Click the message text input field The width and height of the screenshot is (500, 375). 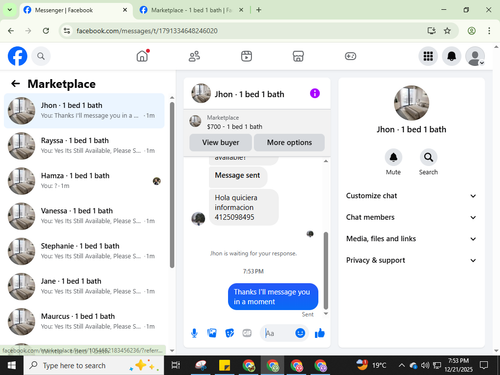pos(278,333)
